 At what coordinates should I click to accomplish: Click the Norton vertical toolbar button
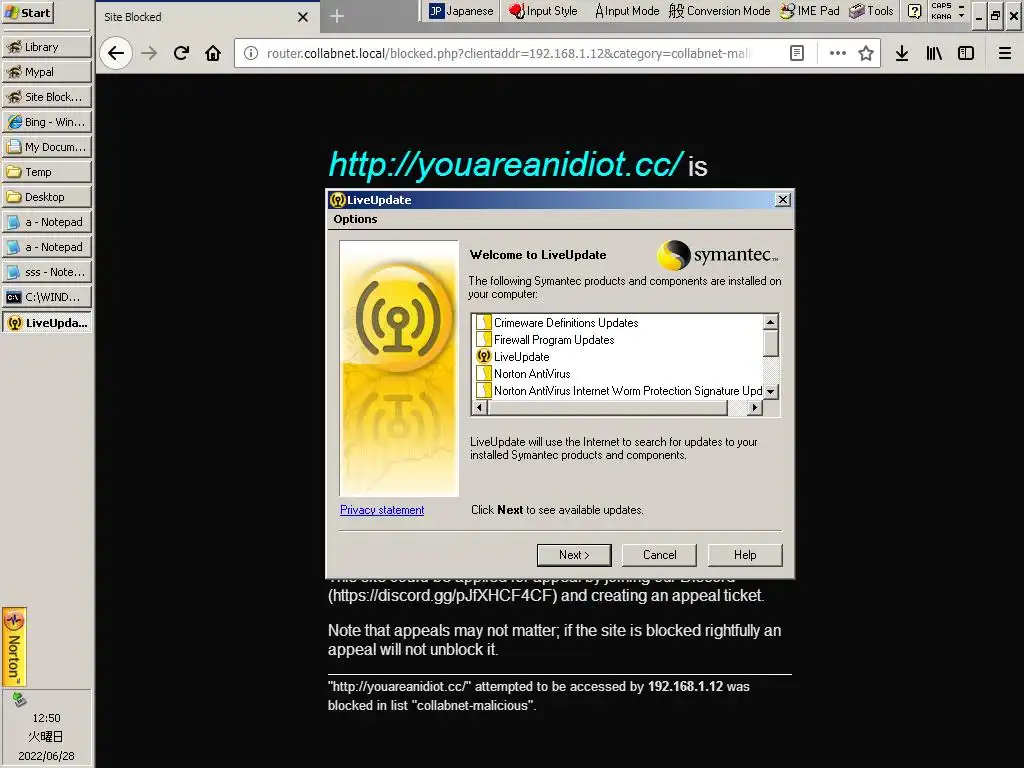point(14,647)
